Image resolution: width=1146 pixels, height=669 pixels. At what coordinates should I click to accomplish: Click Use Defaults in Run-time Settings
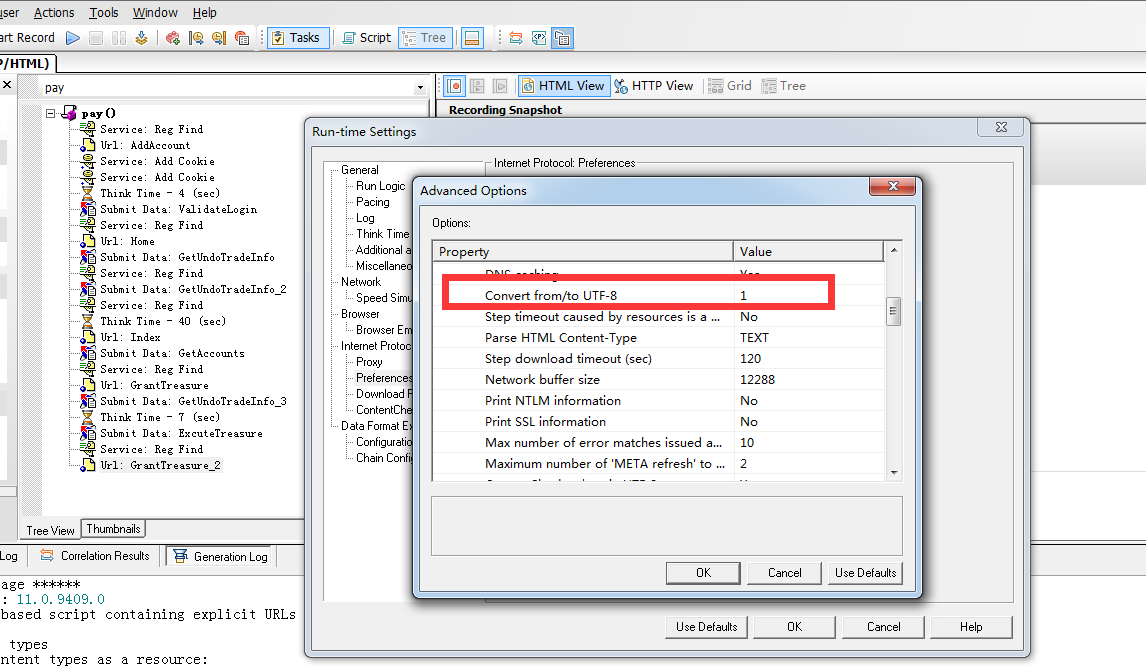click(706, 626)
